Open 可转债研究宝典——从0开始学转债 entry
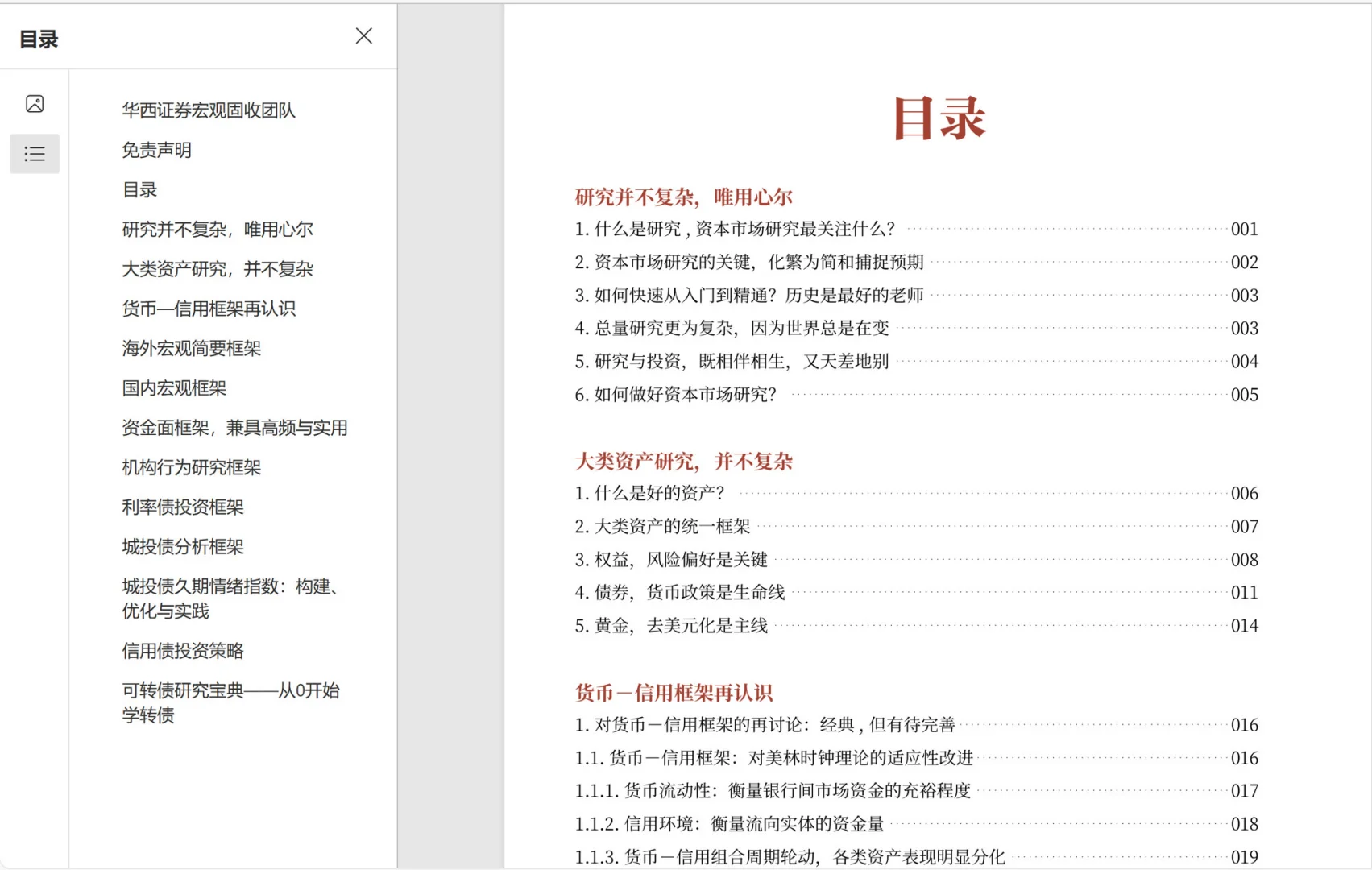Screen dimensions: 1372x870 click(232, 702)
